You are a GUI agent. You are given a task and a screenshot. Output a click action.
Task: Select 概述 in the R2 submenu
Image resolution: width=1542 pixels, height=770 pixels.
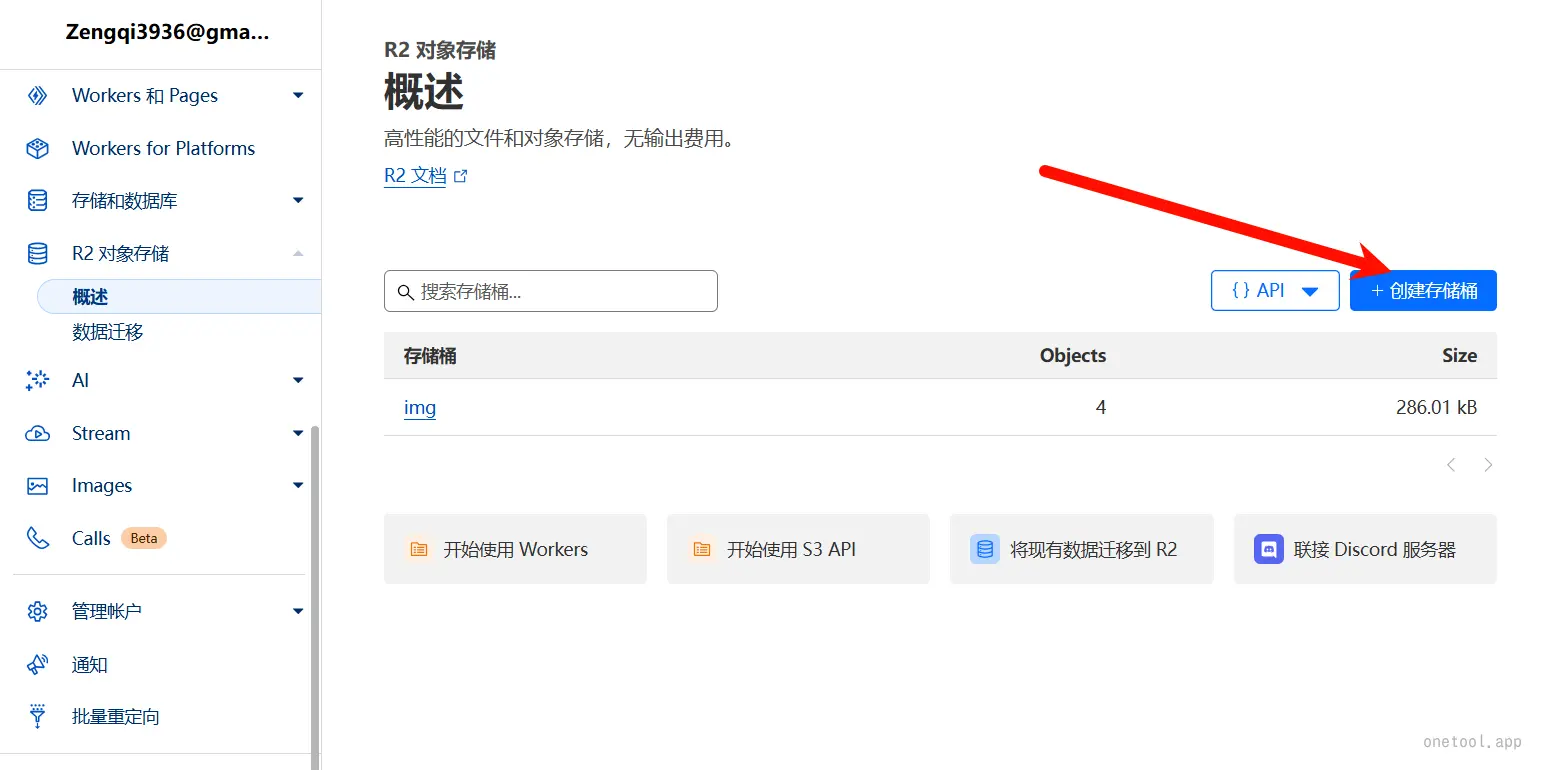point(90,297)
